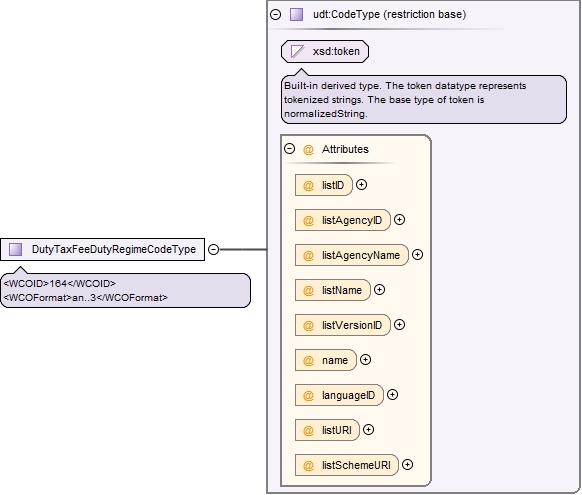
Task: Expand the listAgencyID attribute details
Action: [x=399, y=220]
